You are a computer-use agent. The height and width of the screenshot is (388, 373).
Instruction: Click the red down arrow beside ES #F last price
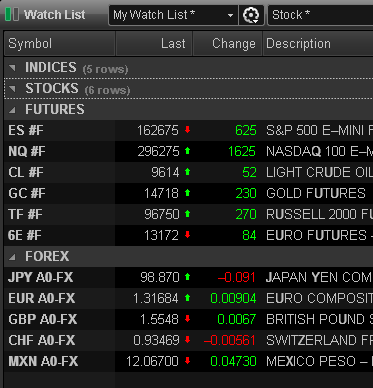pos(188,130)
